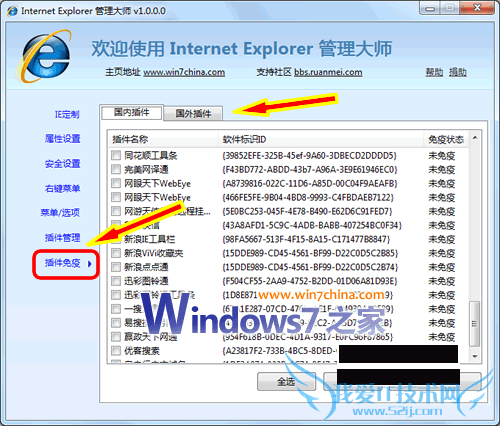Select ID {98FA5667-513F-4F15-8A15-C171477B8847}
Screen dimensions: 500x426
[306, 239]
